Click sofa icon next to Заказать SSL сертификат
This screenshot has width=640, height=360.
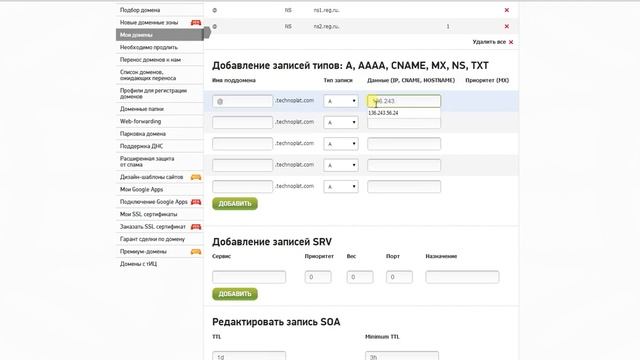[x=196, y=227]
